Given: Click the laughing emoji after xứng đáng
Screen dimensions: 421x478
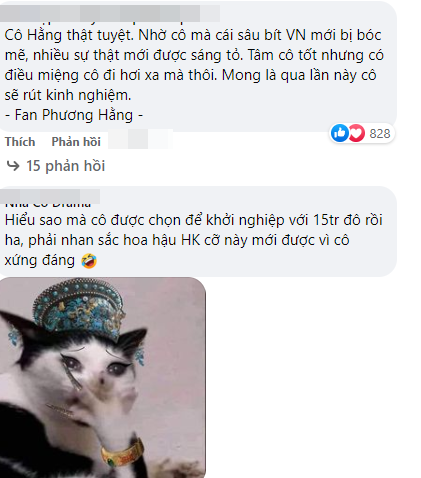Looking at the screenshot, I should coord(89,261).
